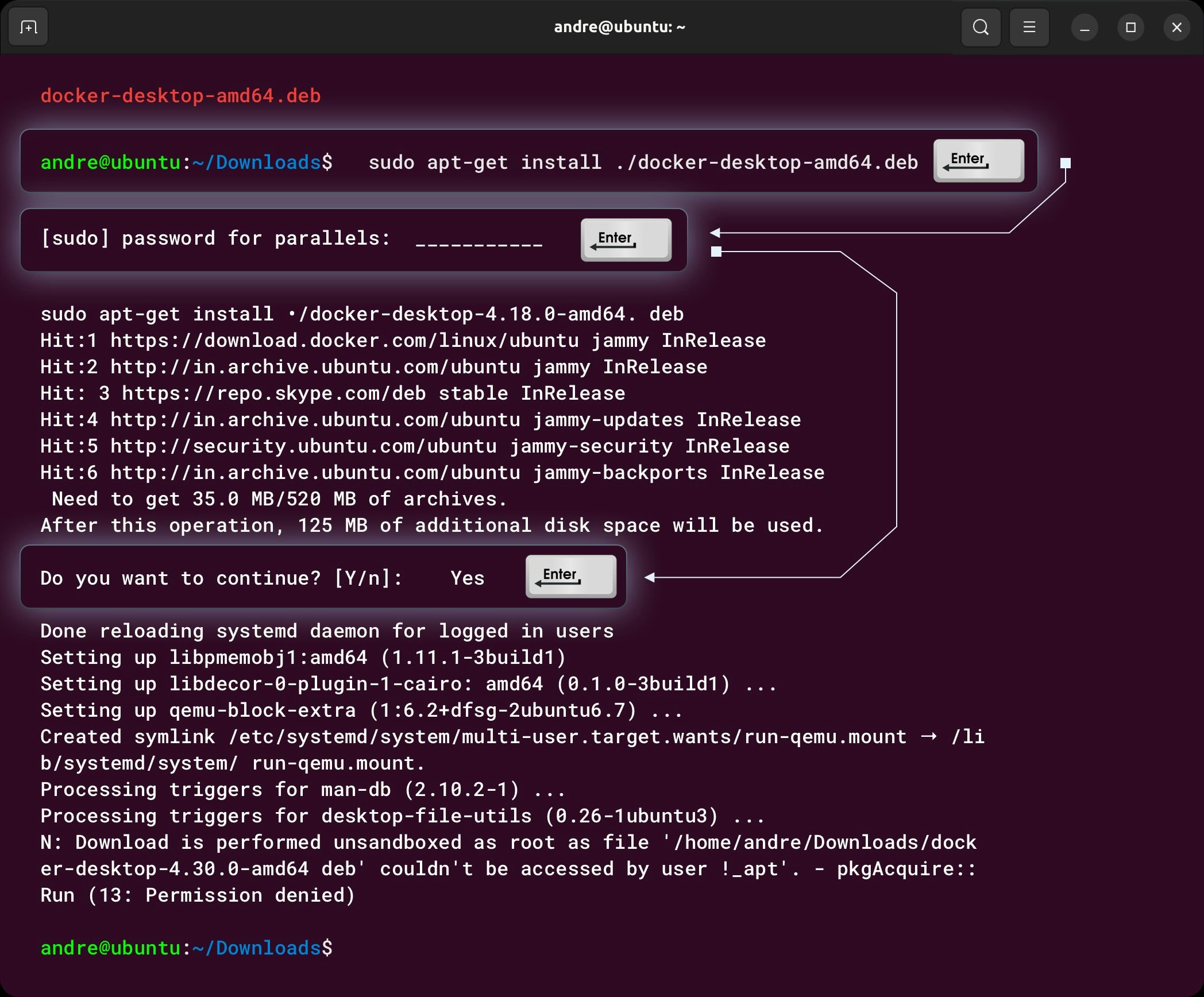Click the security.ubuntu.com URL

(x=303, y=446)
